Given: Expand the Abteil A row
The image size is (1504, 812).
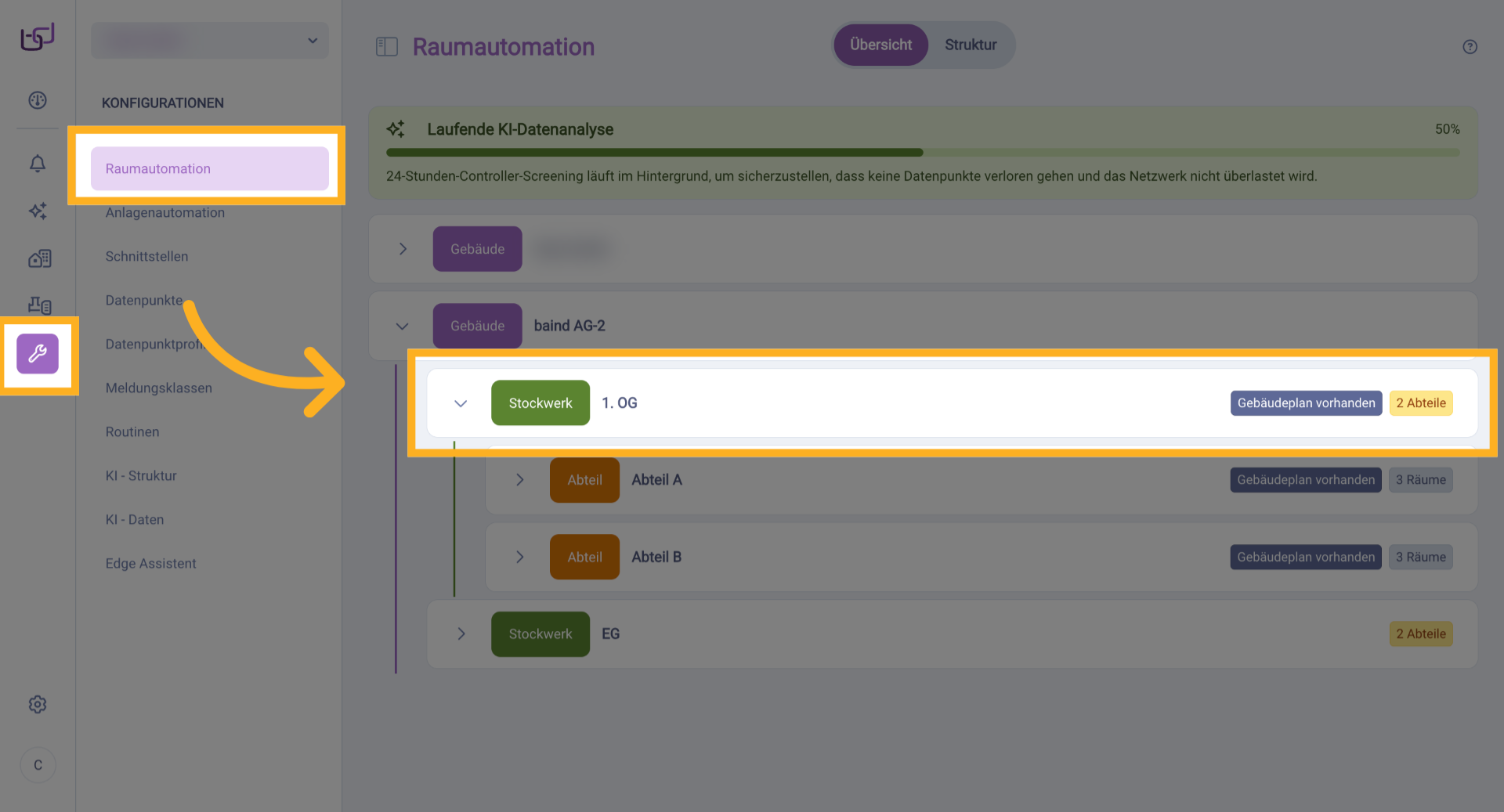Looking at the screenshot, I should coord(520,480).
